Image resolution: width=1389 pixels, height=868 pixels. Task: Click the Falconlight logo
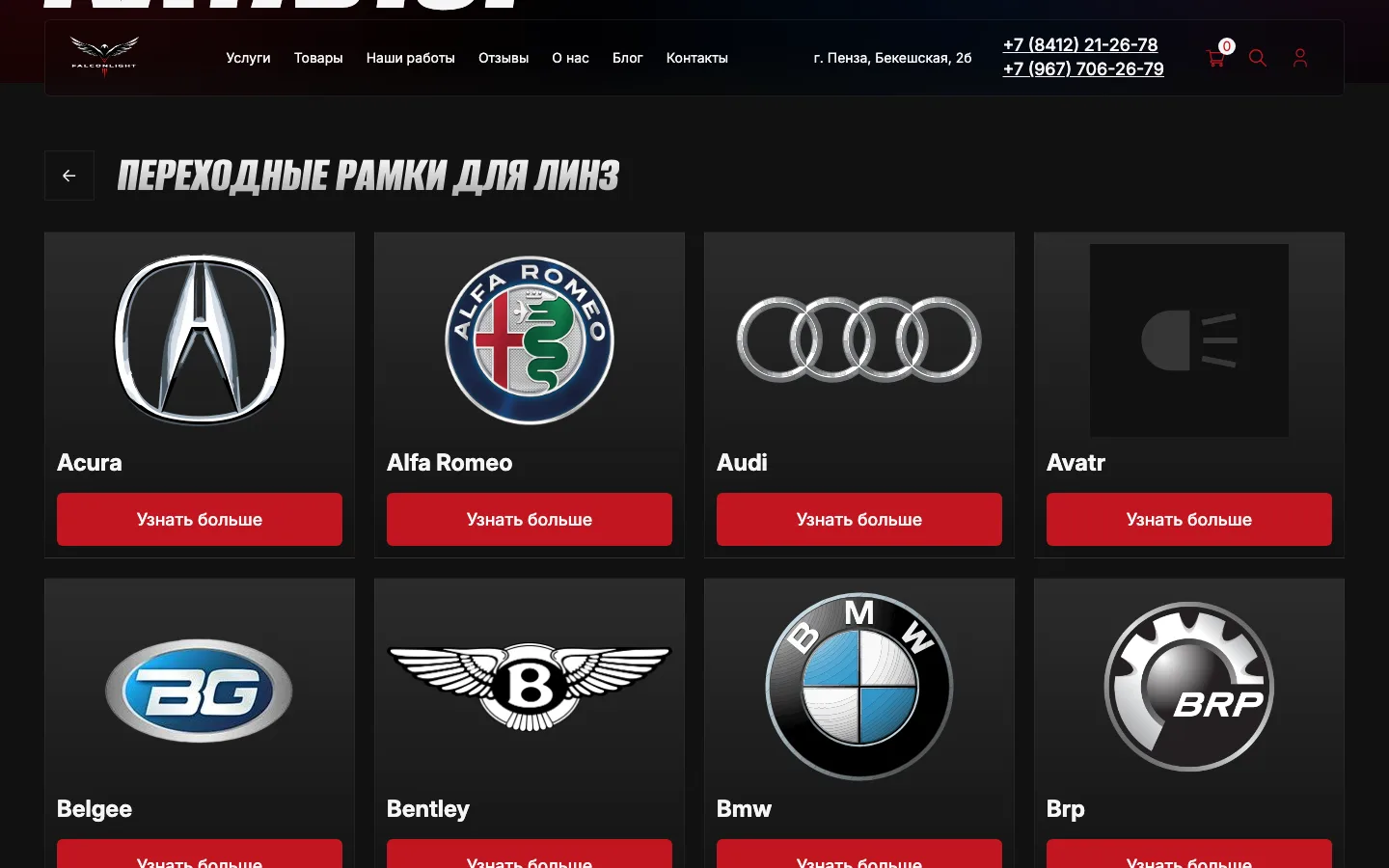pyautogui.click(x=104, y=57)
